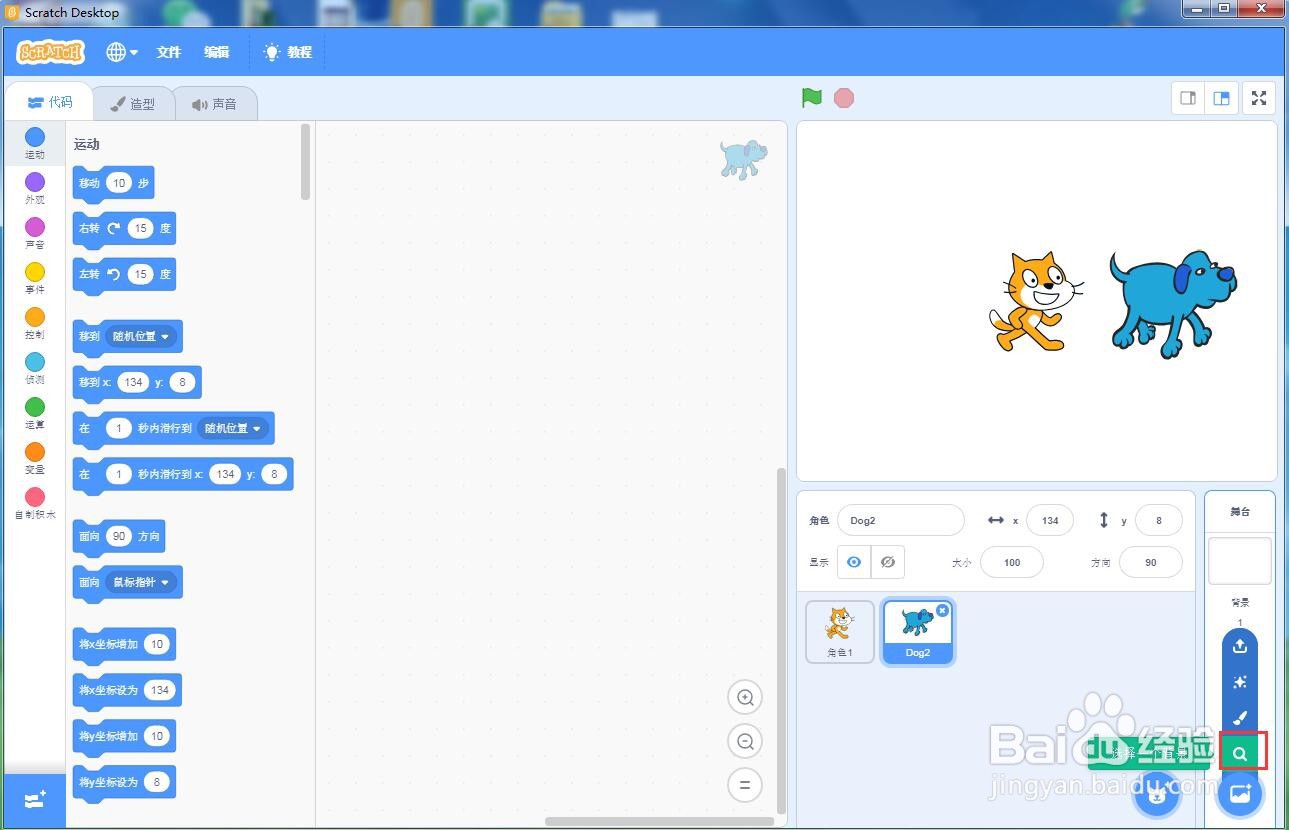Click the sprite y field 8

click(1159, 520)
